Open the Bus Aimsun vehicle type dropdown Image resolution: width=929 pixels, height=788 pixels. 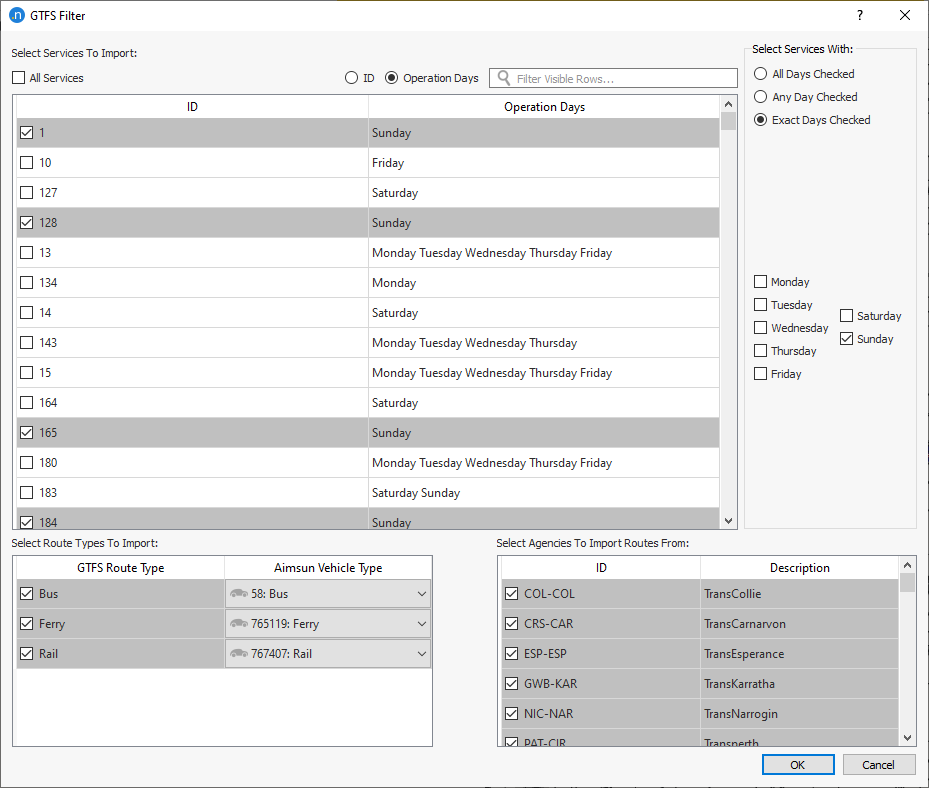pyautogui.click(x=420, y=594)
